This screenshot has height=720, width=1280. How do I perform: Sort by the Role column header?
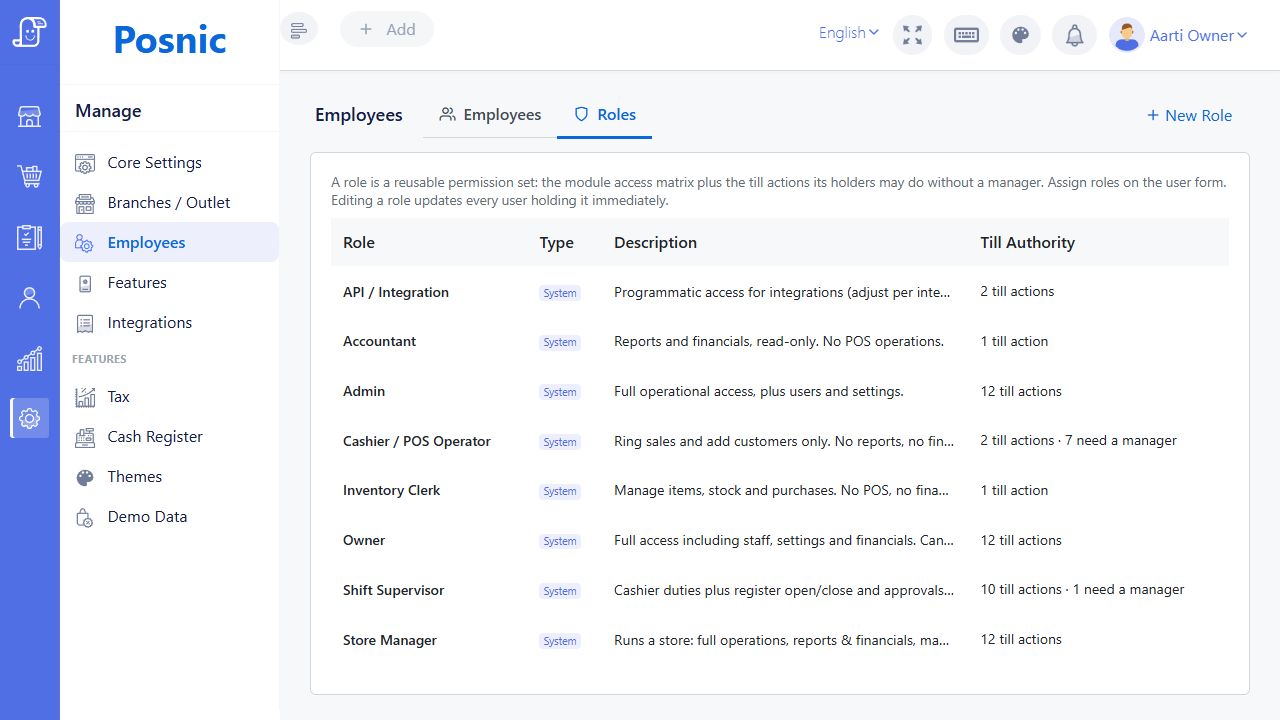(359, 242)
